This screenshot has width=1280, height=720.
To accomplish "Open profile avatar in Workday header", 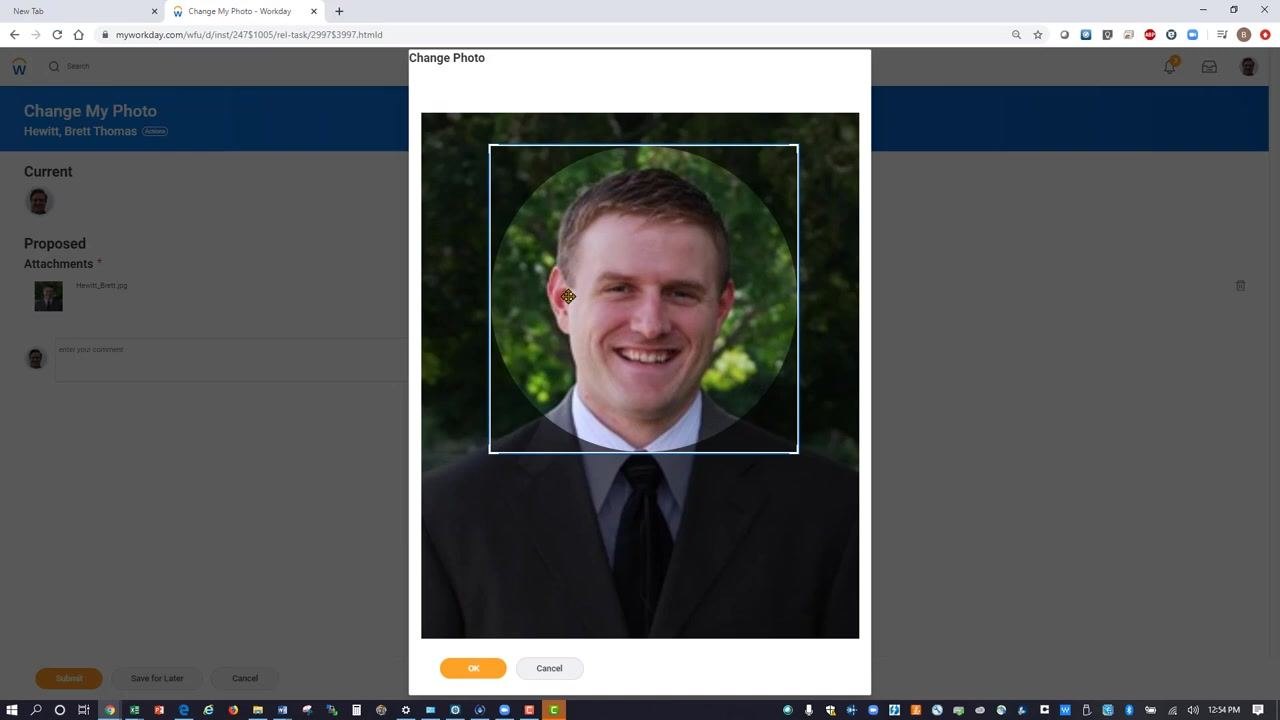I will (1248, 66).
